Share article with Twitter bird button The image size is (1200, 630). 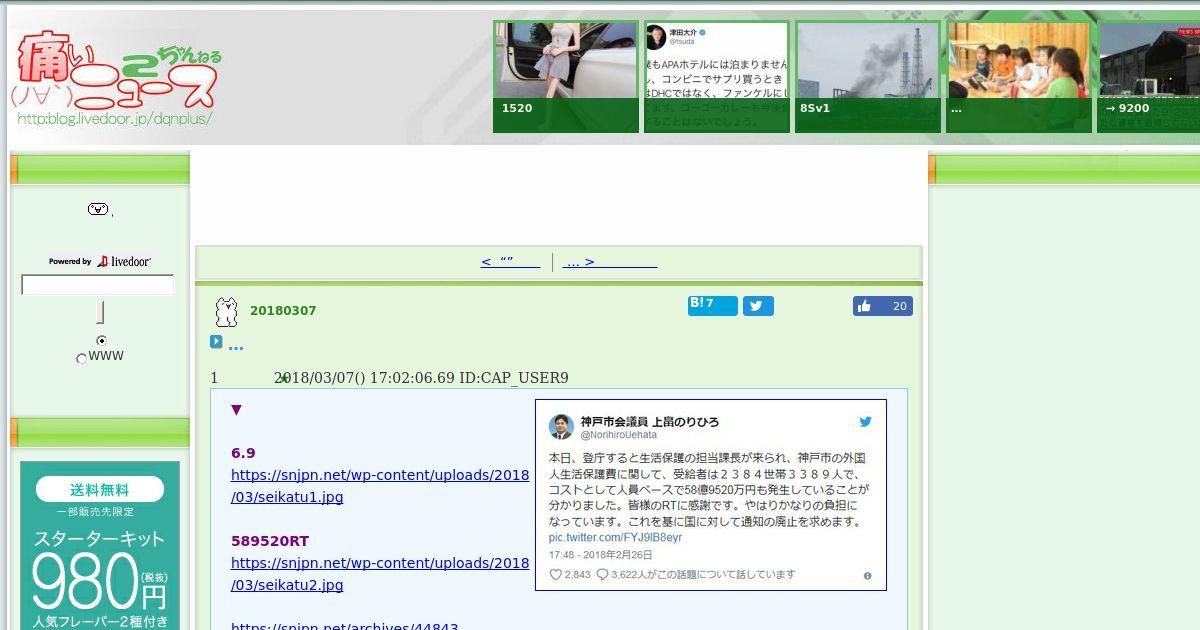[758, 306]
